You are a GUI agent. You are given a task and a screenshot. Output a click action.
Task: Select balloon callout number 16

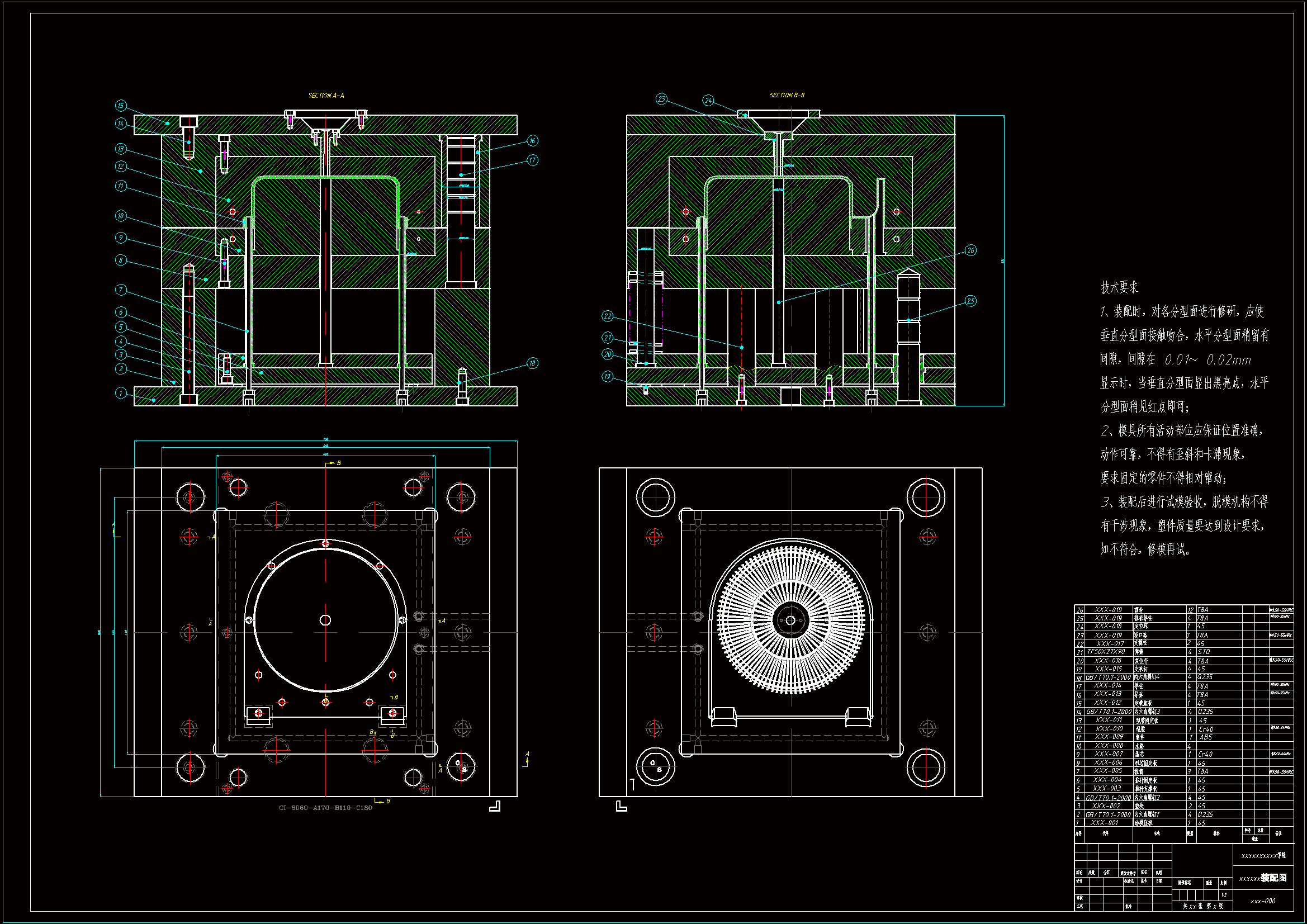point(532,141)
